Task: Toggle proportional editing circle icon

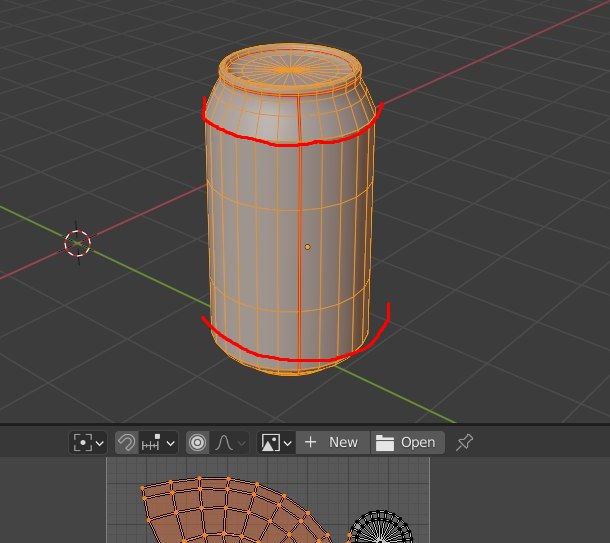Action: (x=198, y=443)
